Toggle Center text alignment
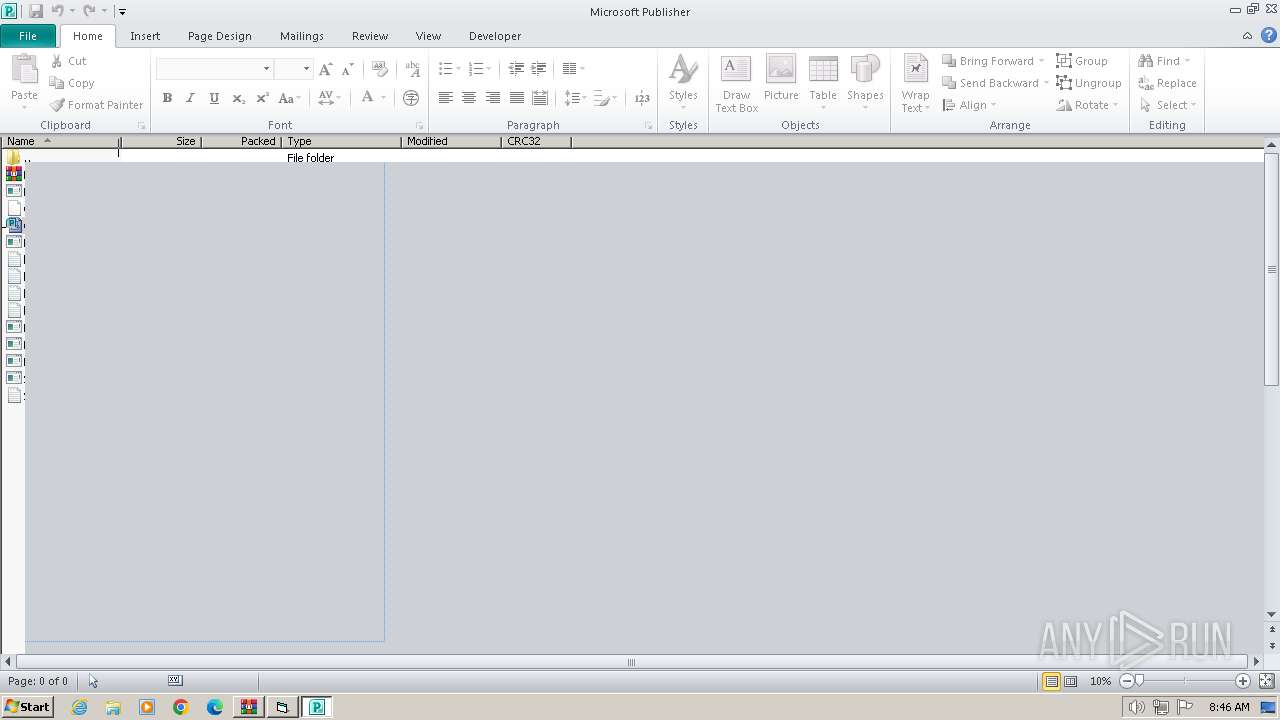Image resolution: width=1280 pixels, height=720 pixels. [469, 98]
